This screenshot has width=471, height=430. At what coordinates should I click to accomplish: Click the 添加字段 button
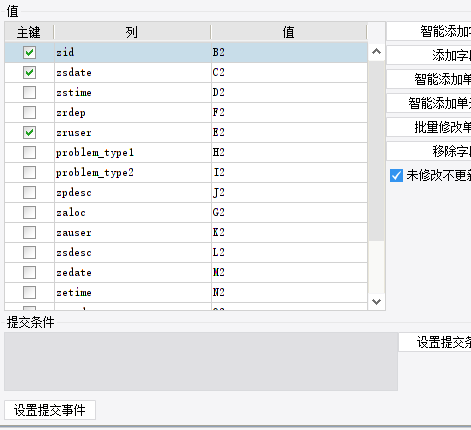click(429, 55)
